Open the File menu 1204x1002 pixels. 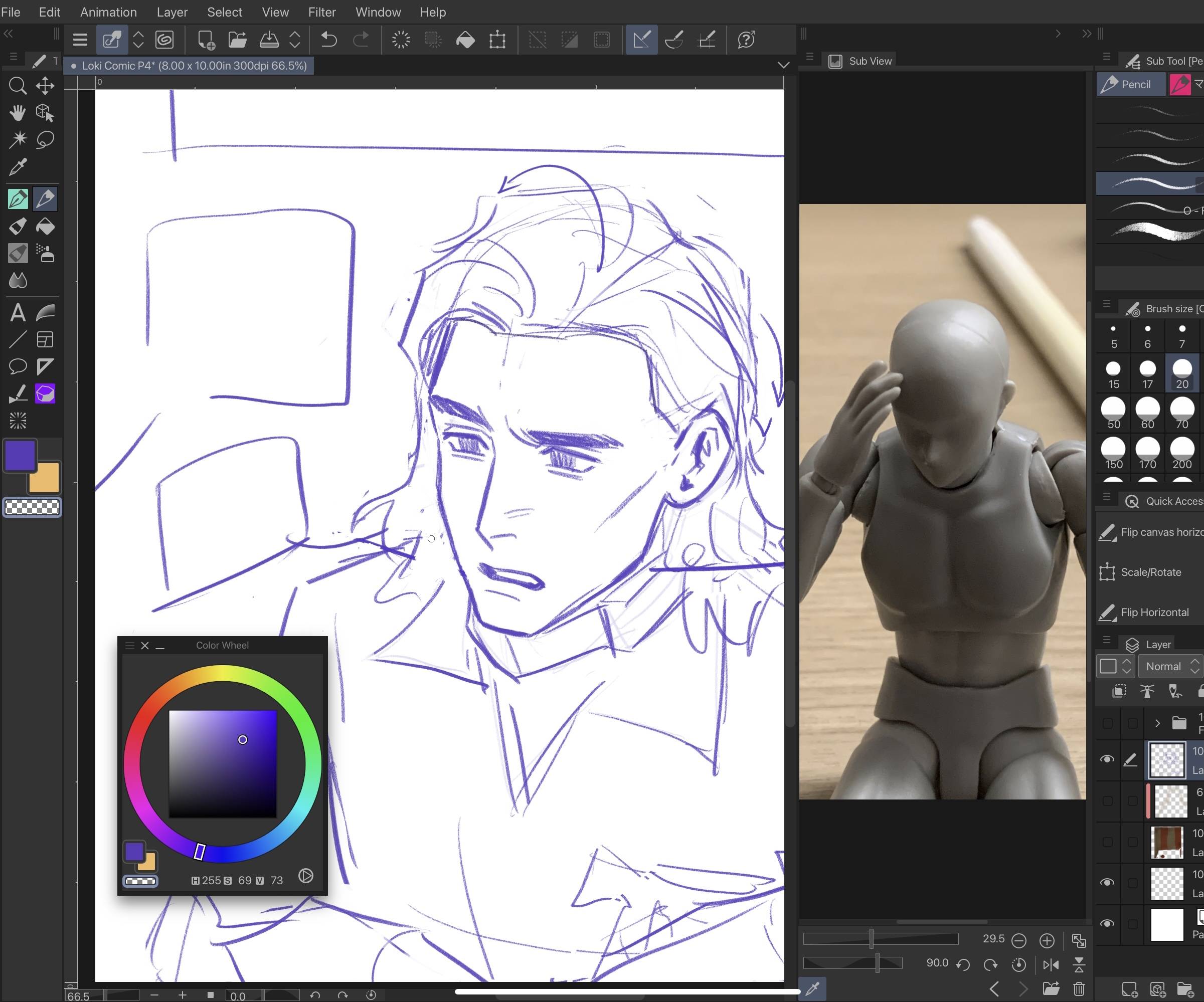(11, 12)
